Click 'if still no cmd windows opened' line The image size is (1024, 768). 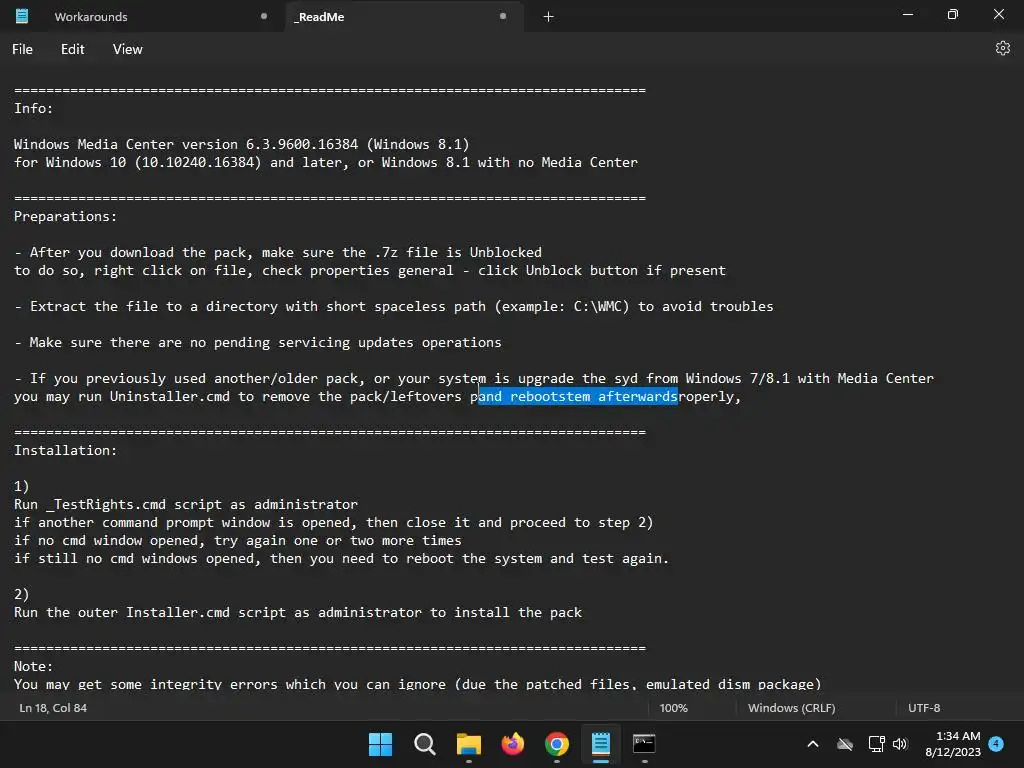[342, 559]
